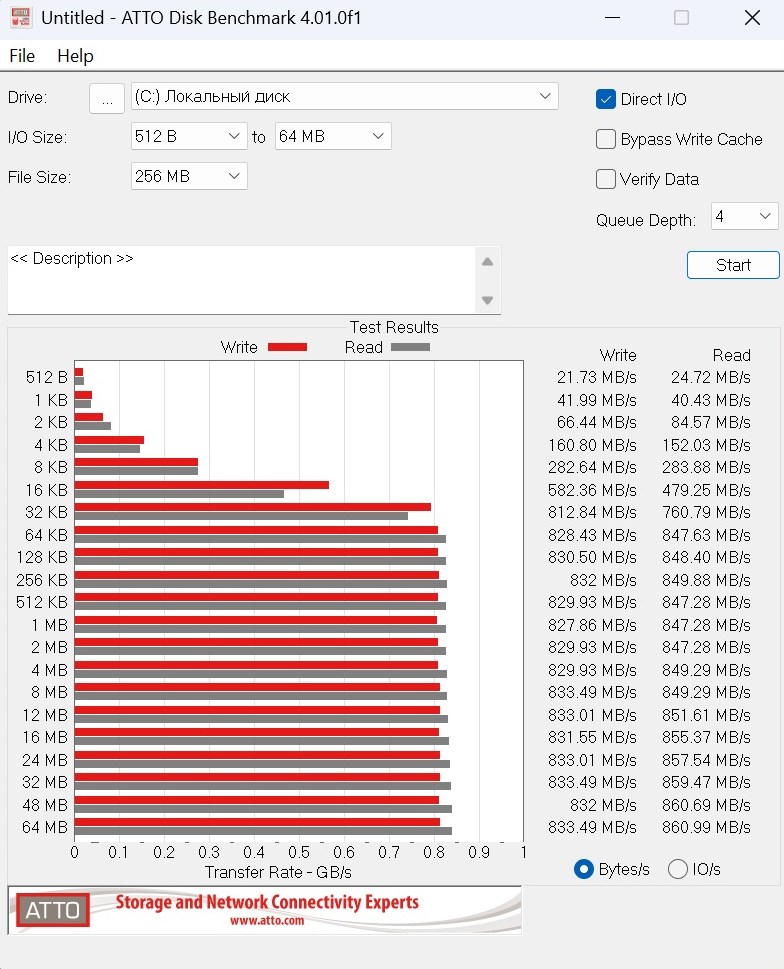Click the write value 160.80 MB/s
Image resolution: width=784 pixels, height=969 pixels.
click(x=592, y=445)
